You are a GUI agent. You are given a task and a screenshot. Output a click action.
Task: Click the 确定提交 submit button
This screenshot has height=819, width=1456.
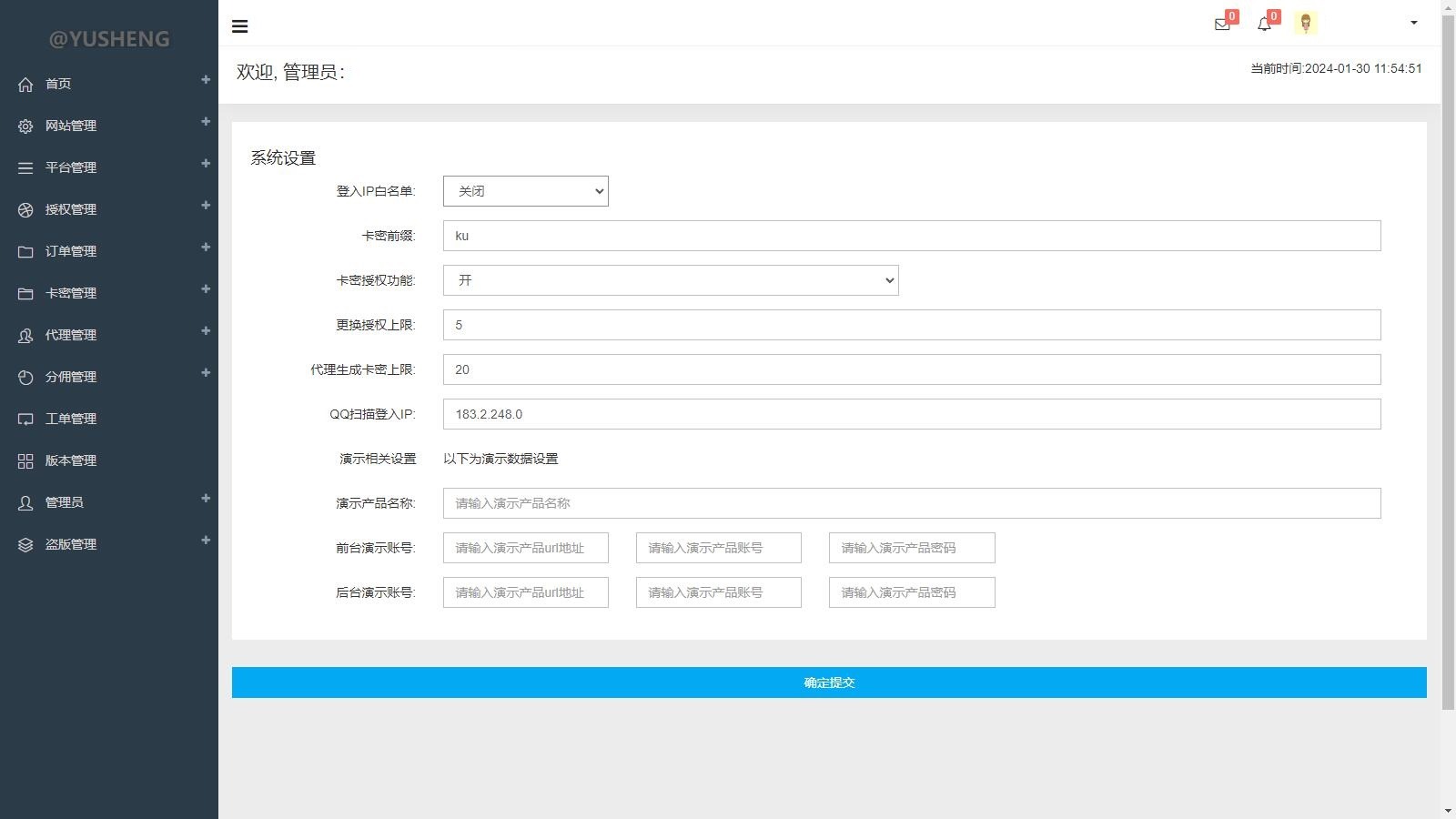[x=827, y=682]
